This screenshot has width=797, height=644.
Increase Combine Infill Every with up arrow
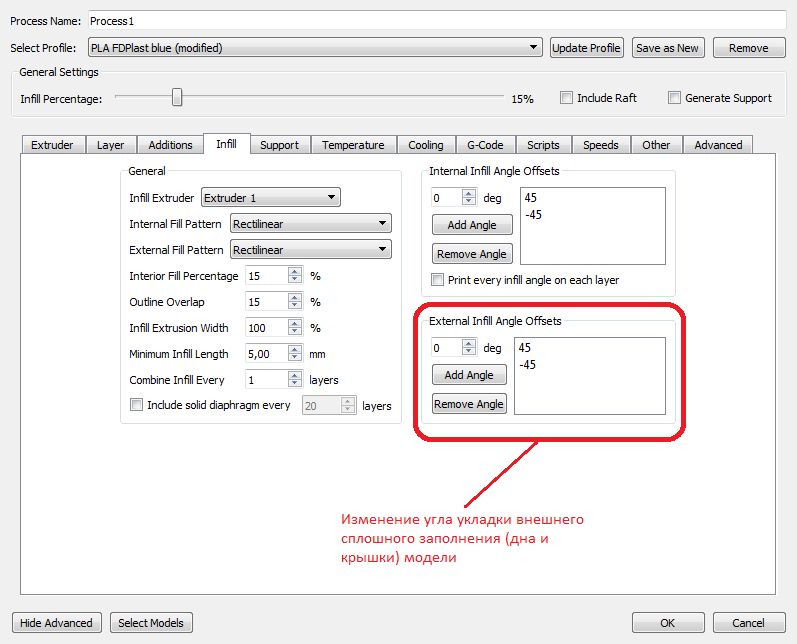point(295,375)
